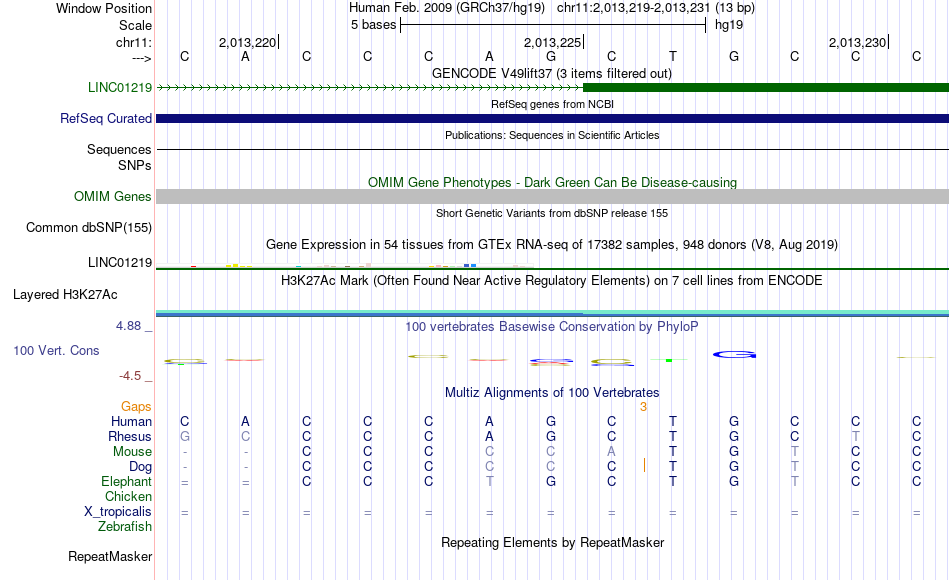
Task: Click the 'OMIM Gene Phenotypes' green track title
Action: 552,182
